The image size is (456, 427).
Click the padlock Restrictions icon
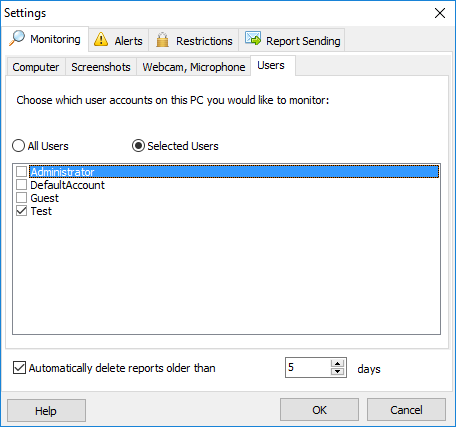coord(162,40)
